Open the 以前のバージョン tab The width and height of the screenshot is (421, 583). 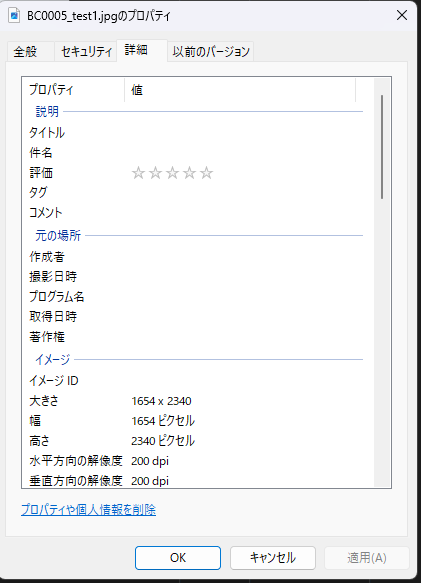click(x=211, y=52)
